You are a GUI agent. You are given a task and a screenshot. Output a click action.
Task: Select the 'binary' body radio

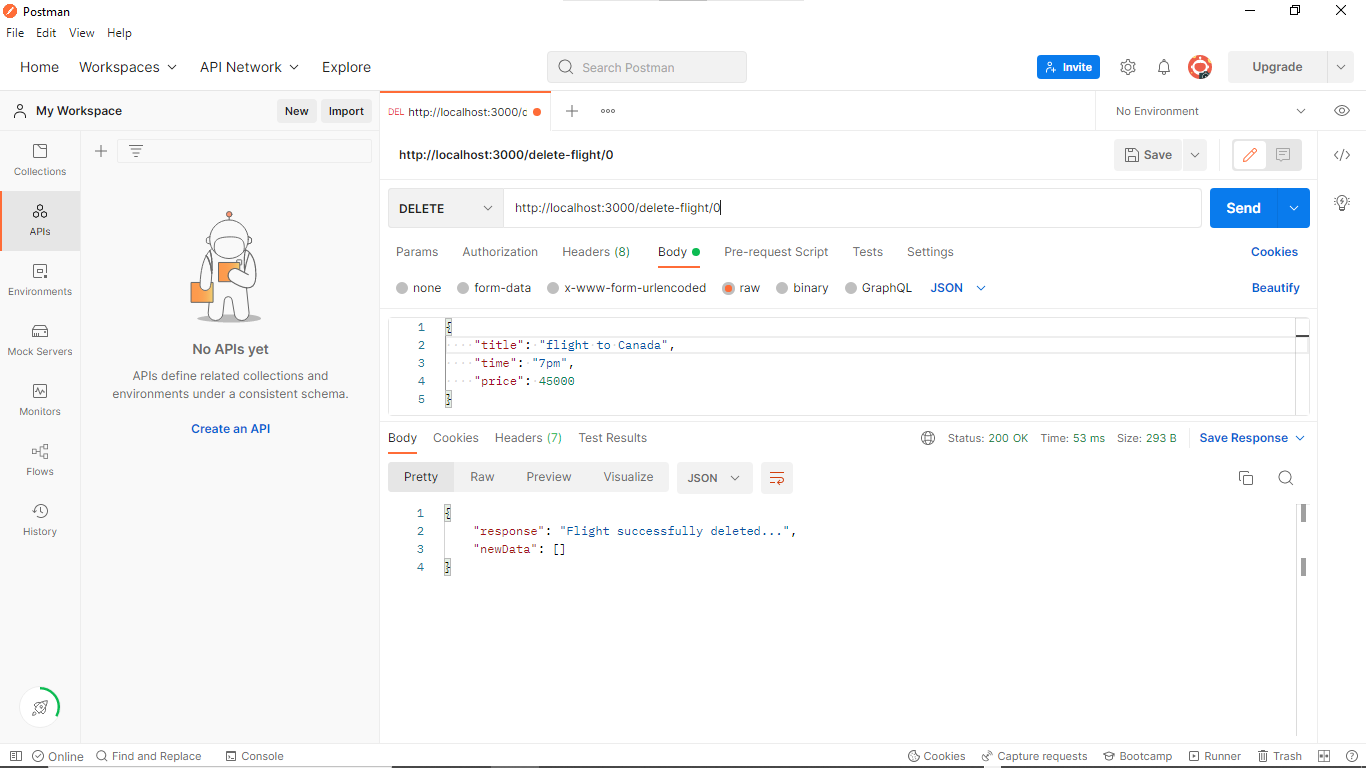point(782,288)
